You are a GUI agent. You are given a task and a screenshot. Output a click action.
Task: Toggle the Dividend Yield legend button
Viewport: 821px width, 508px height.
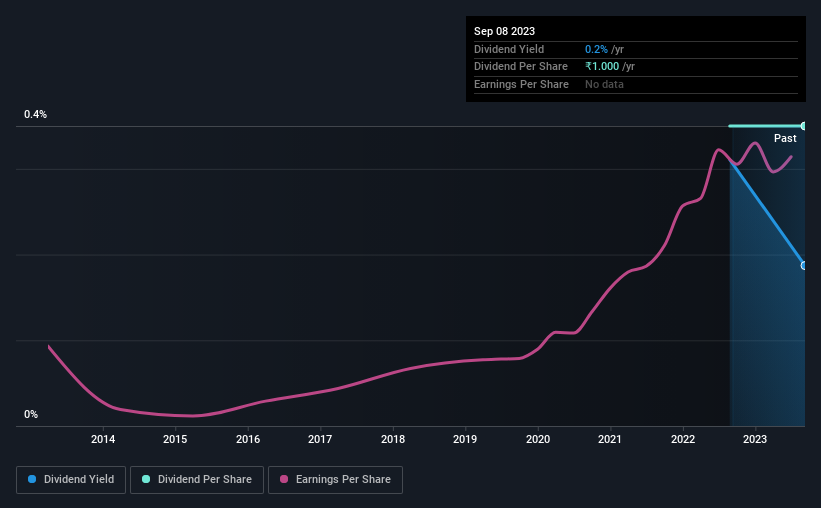tap(71, 480)
